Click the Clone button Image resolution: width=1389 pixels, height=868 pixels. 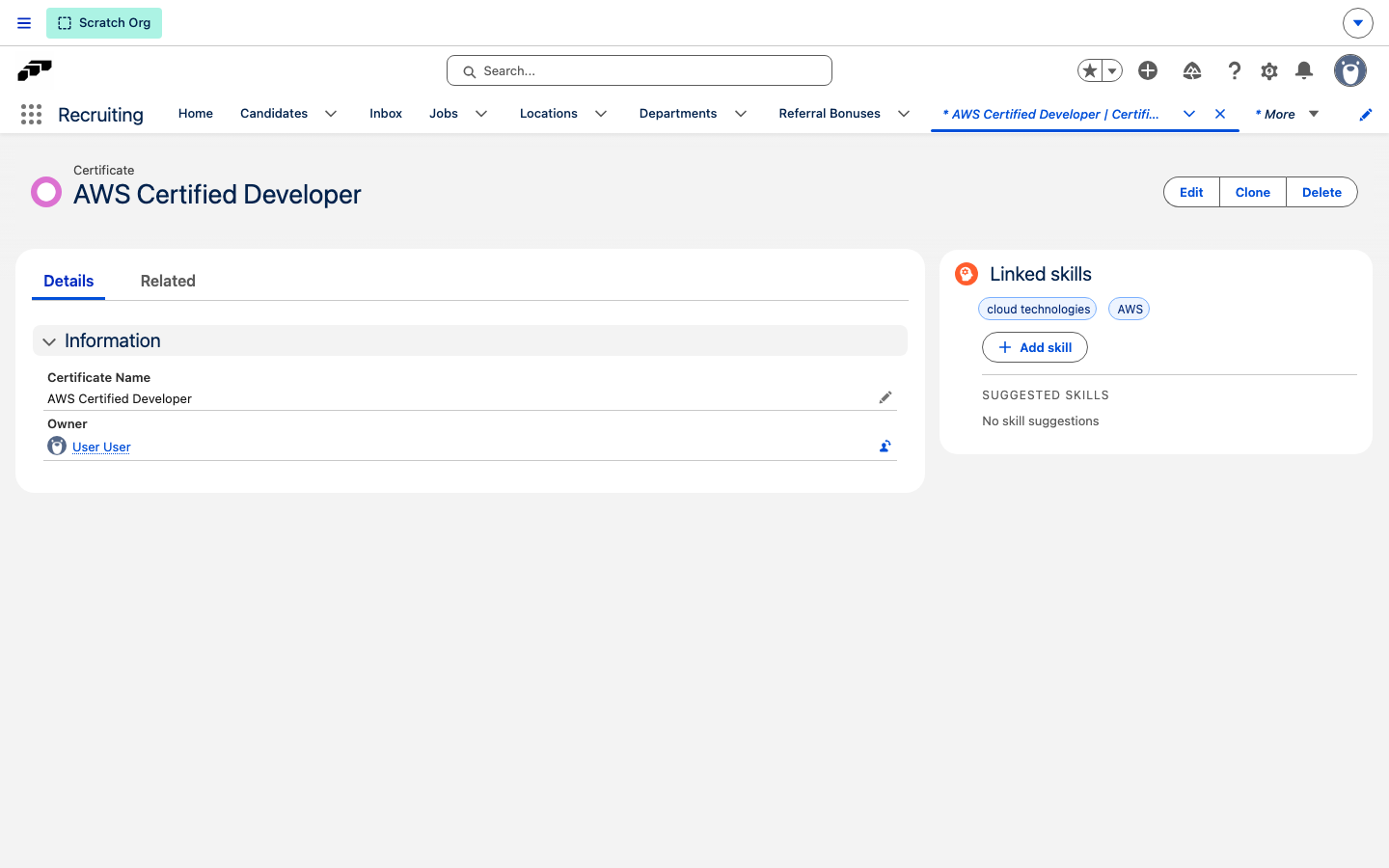(x=1253, y=192)
